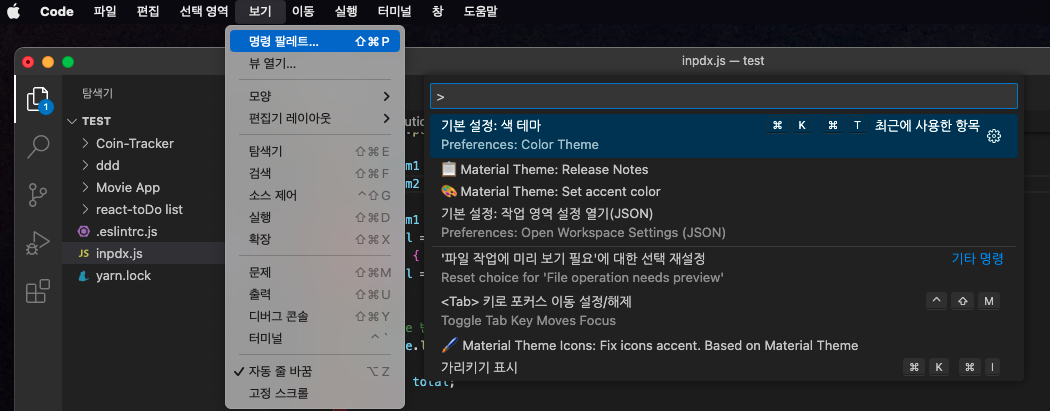Viewport: 1050px width, 411px height.
Task: Select Material Theme Icons: Fix icons accent command
Action: 724,345
